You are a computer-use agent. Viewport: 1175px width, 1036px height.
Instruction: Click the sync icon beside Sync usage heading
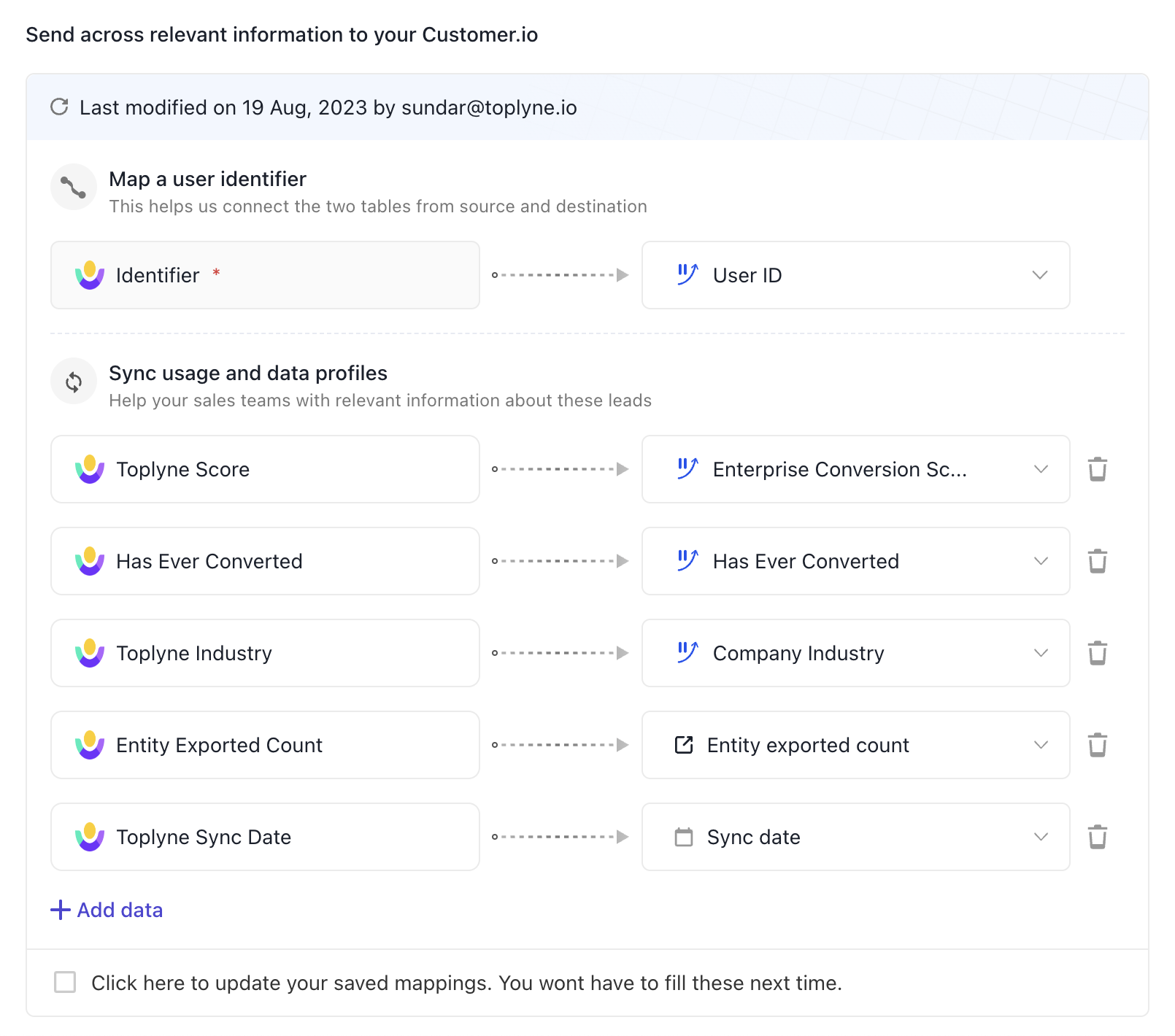(74, 382)
